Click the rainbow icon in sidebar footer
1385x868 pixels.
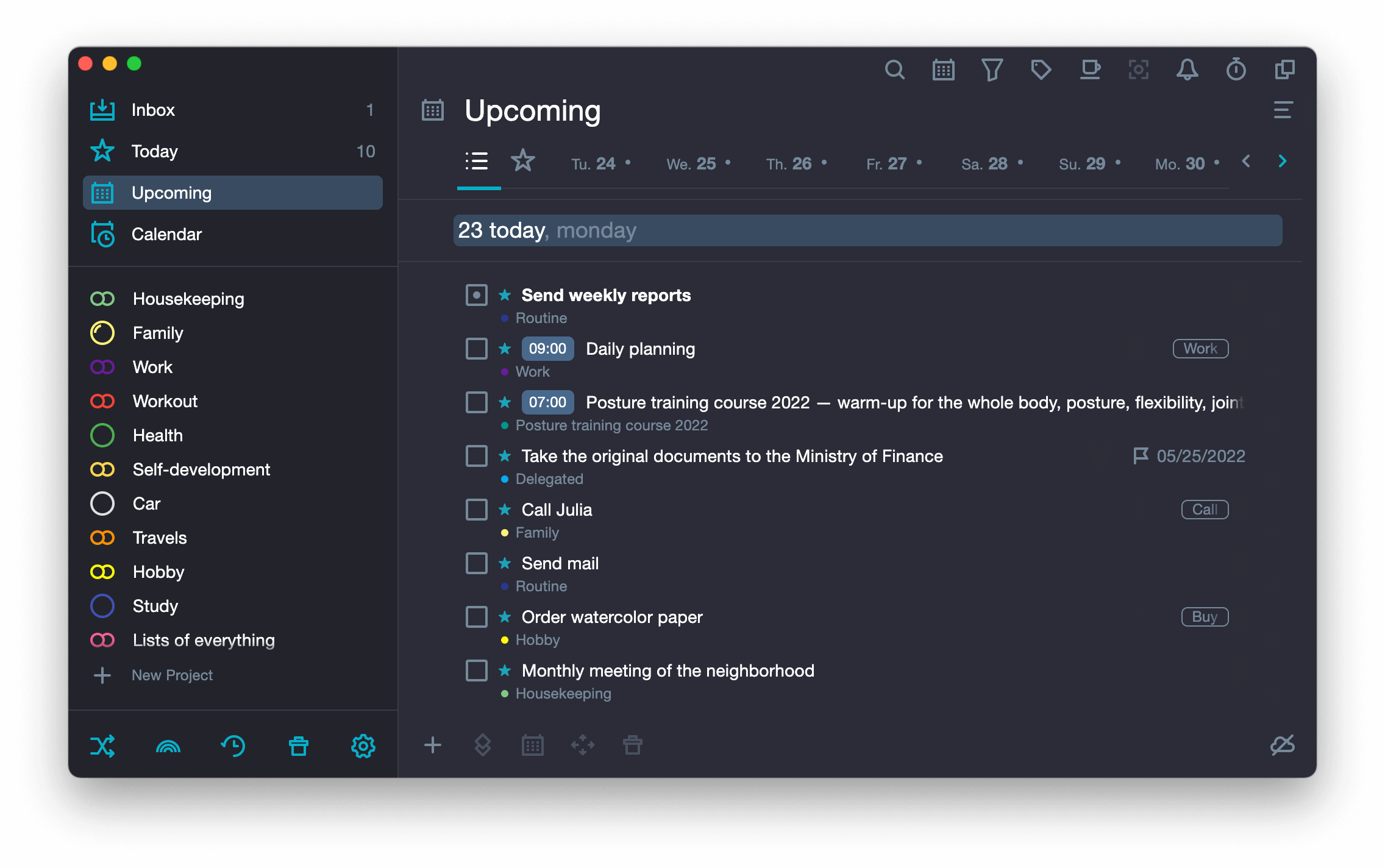168,746
